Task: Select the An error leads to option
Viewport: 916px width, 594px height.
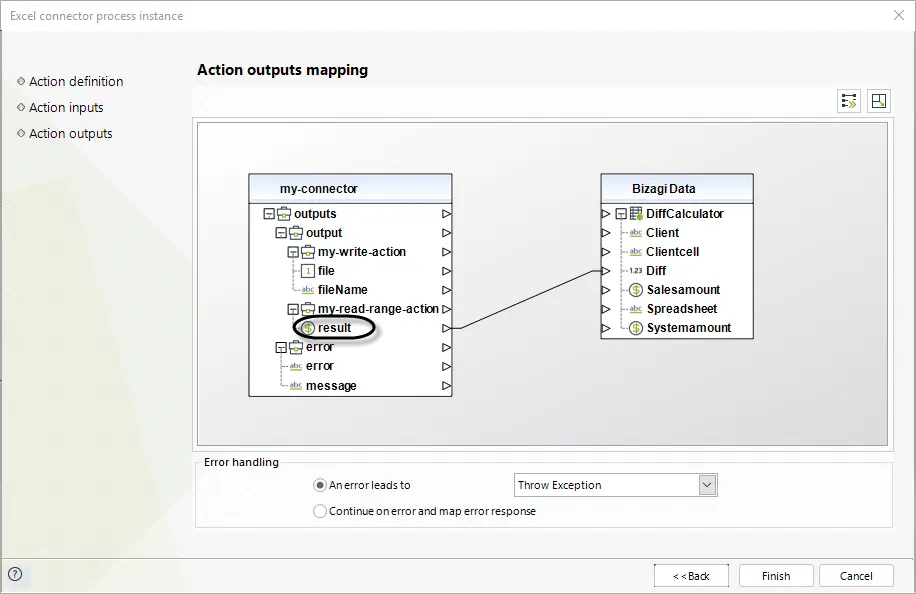Action: (320, 485)
